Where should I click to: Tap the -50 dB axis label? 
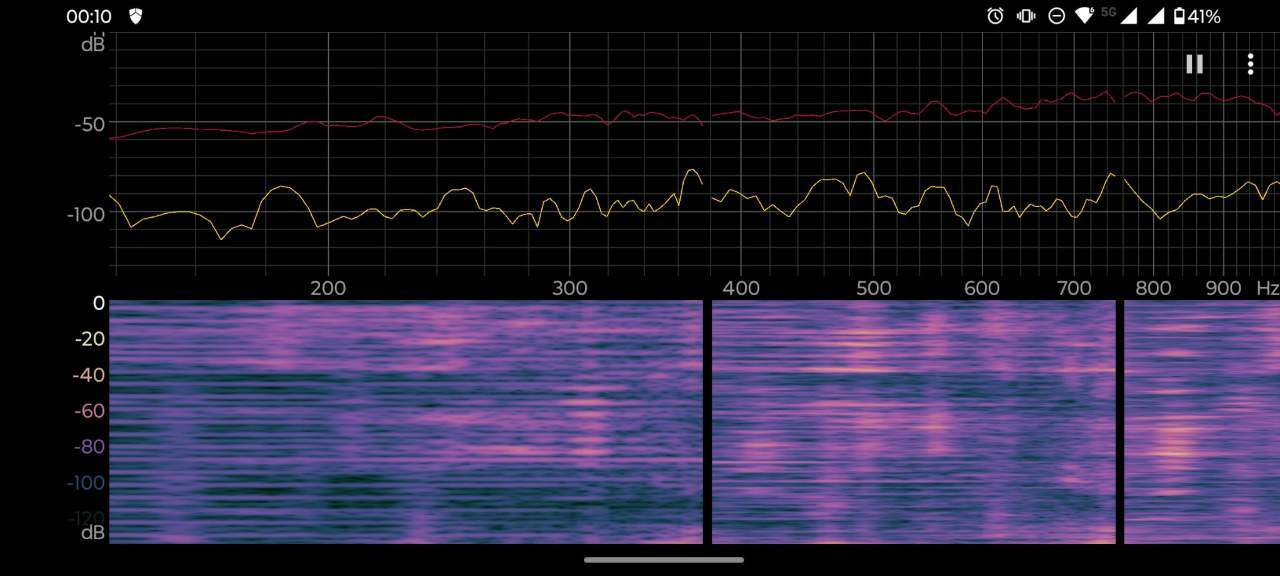pyautogui.click(x=88, y=125)
